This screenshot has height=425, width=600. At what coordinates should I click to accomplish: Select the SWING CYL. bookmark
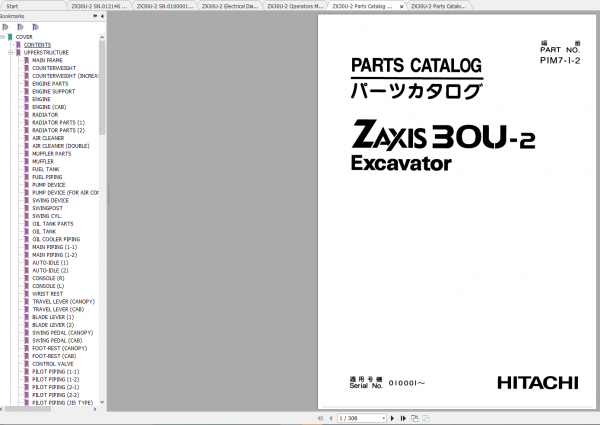(x=47, y=216)
